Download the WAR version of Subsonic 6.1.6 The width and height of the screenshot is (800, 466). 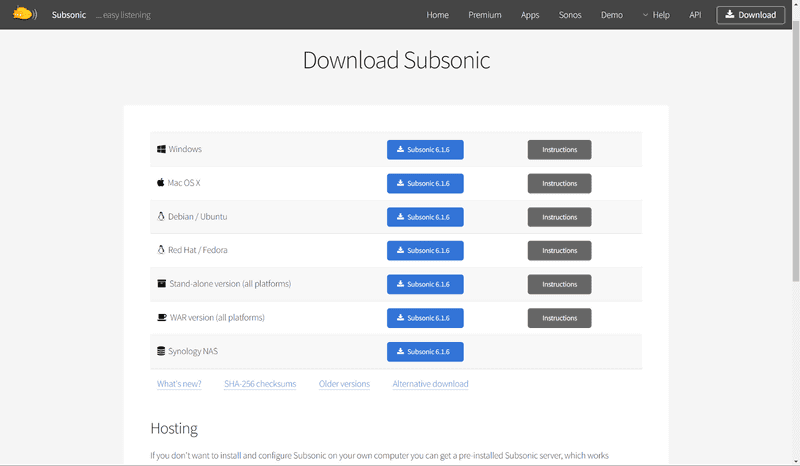pyautogui.click(x=425, y=318)
